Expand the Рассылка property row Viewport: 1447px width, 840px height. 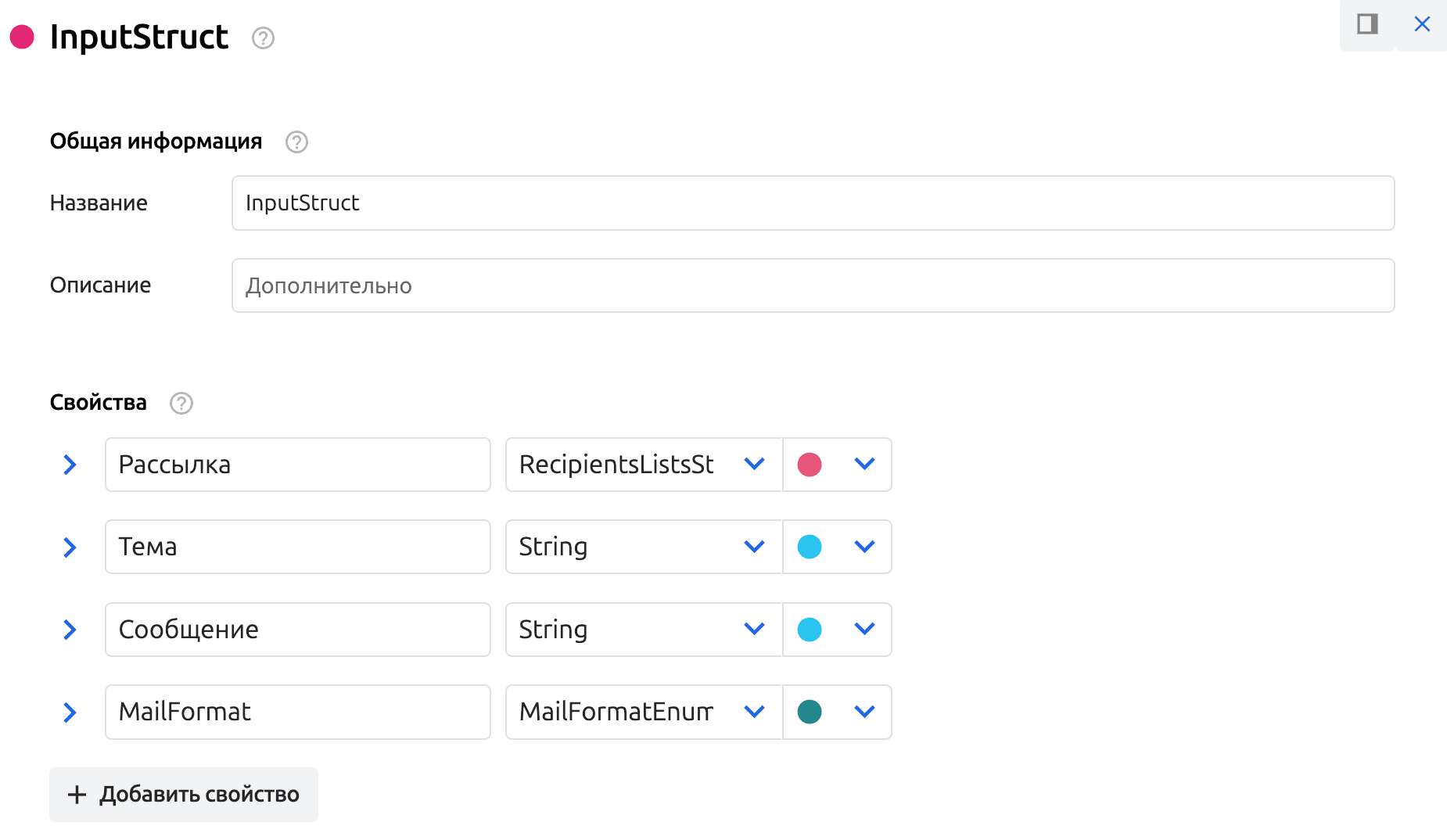tap(70, 465)
